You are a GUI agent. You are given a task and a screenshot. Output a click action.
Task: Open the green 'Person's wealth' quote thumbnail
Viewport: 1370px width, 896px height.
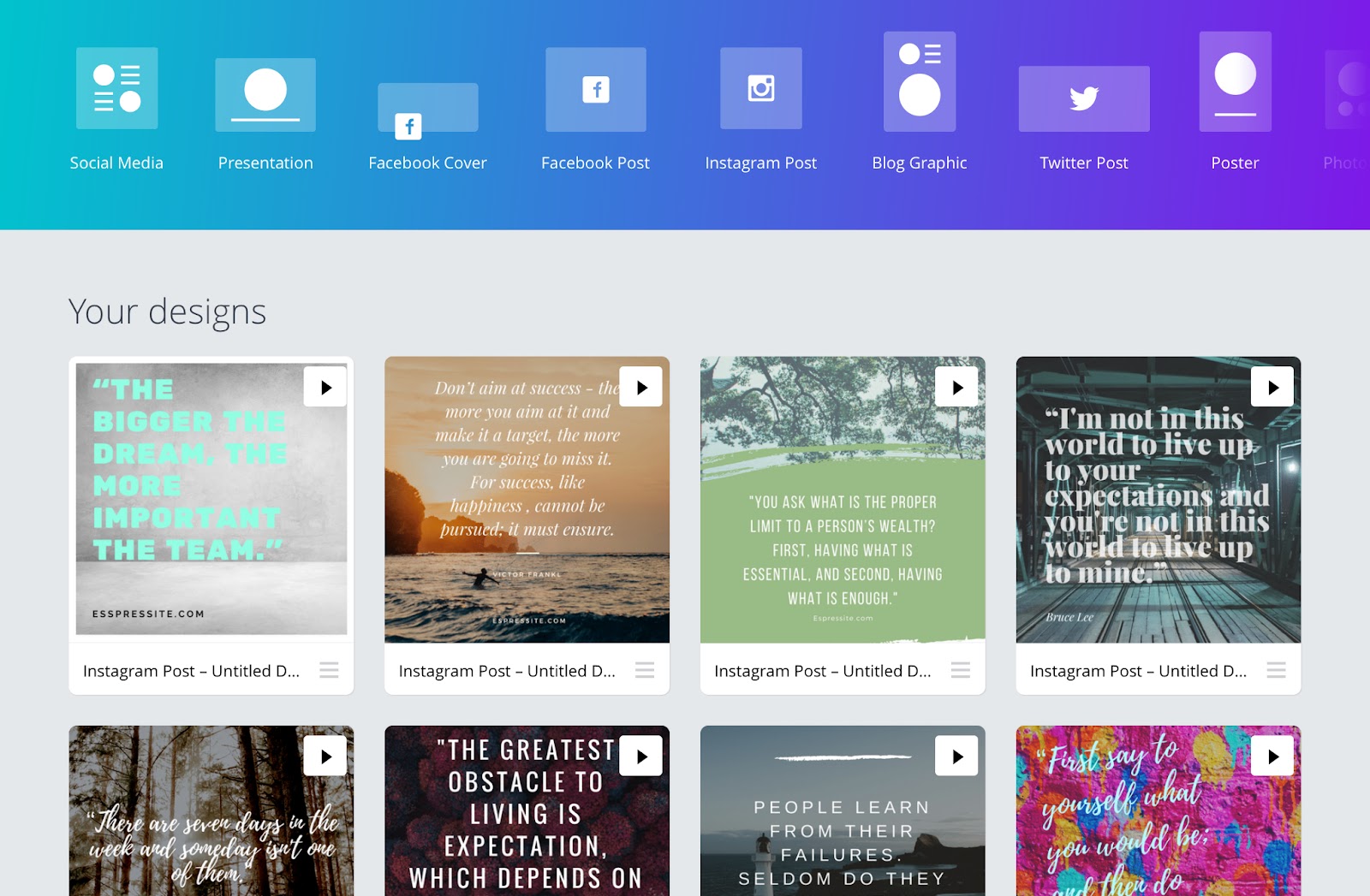[x=843, y=500]
